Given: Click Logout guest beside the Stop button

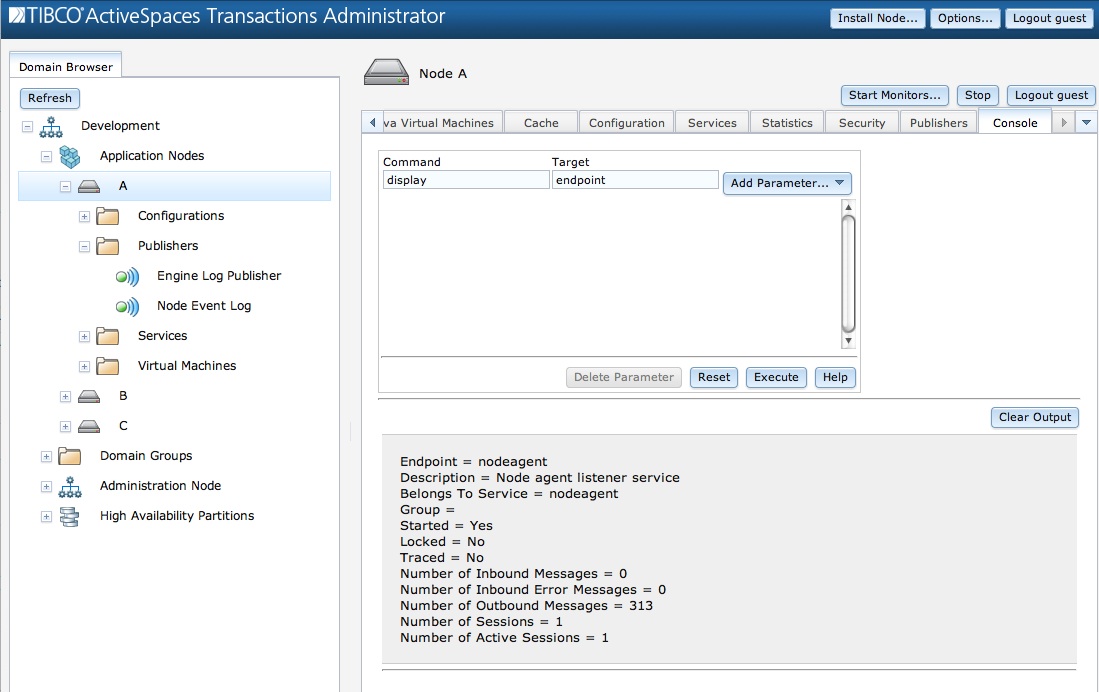Looking at the screenshot, I should pyautogui.click(x=1051, y=95).
